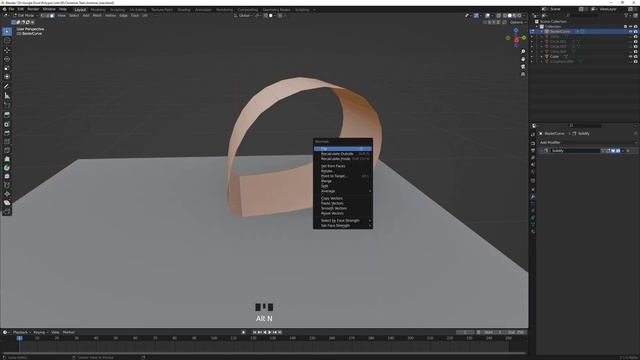Screen dimensions: 640x360
Task: Select the Measure tool
Action: point(7,96)
